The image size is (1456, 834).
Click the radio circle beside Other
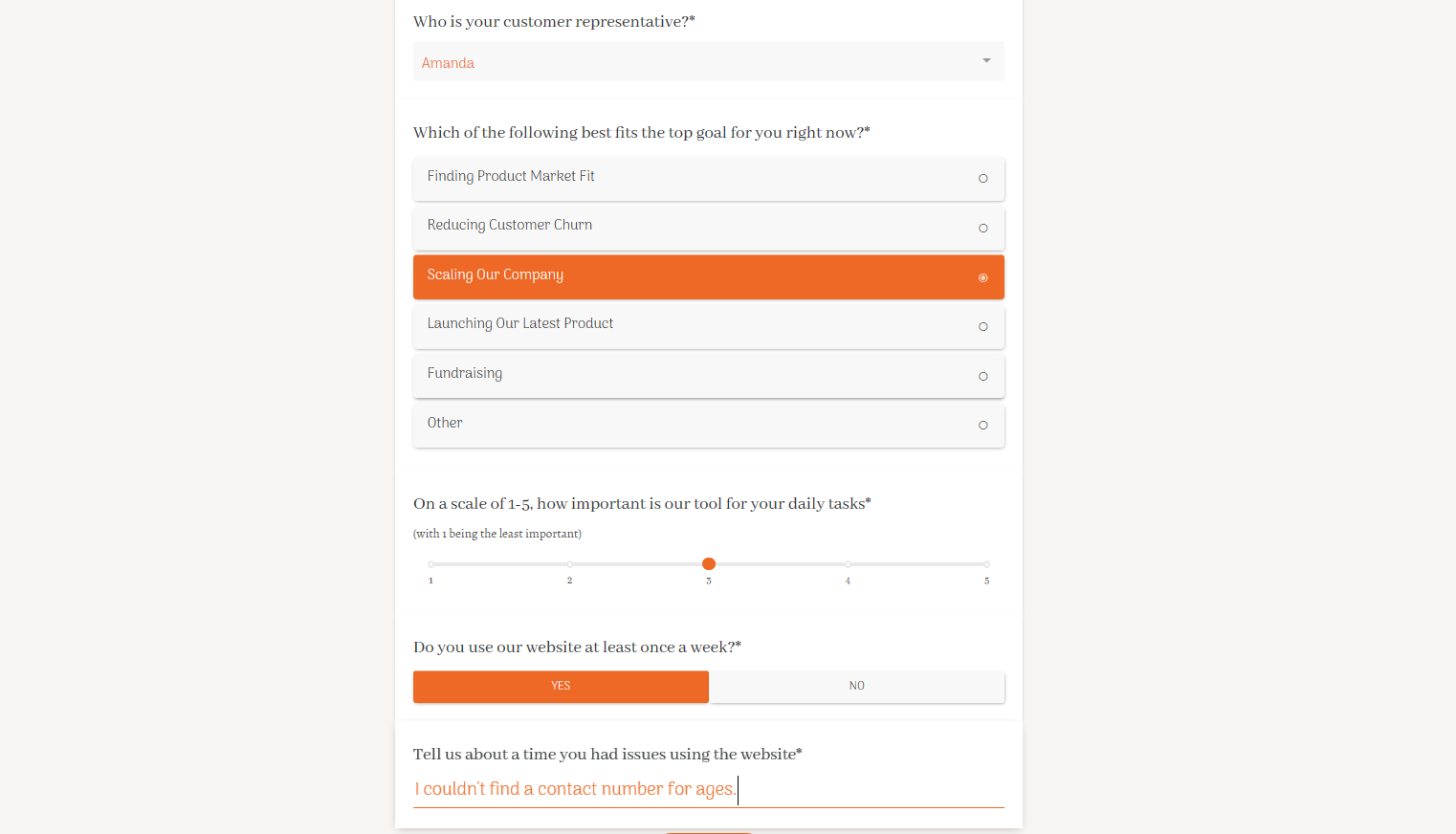coord(982,426)
